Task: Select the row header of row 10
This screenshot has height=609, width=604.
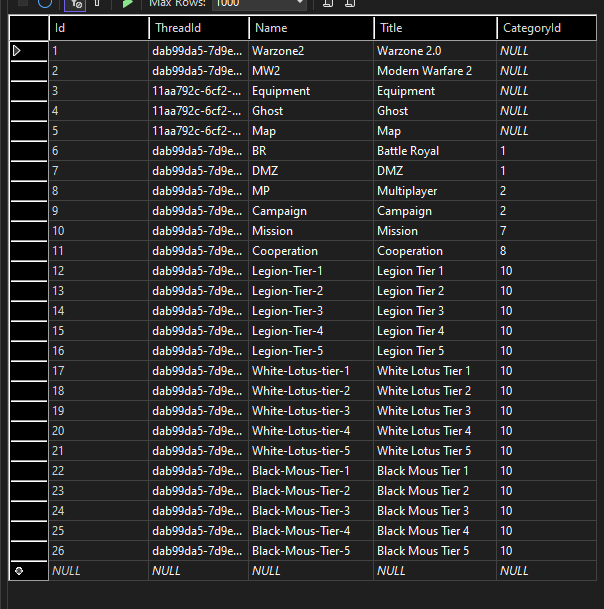Action: pos(29,231)
